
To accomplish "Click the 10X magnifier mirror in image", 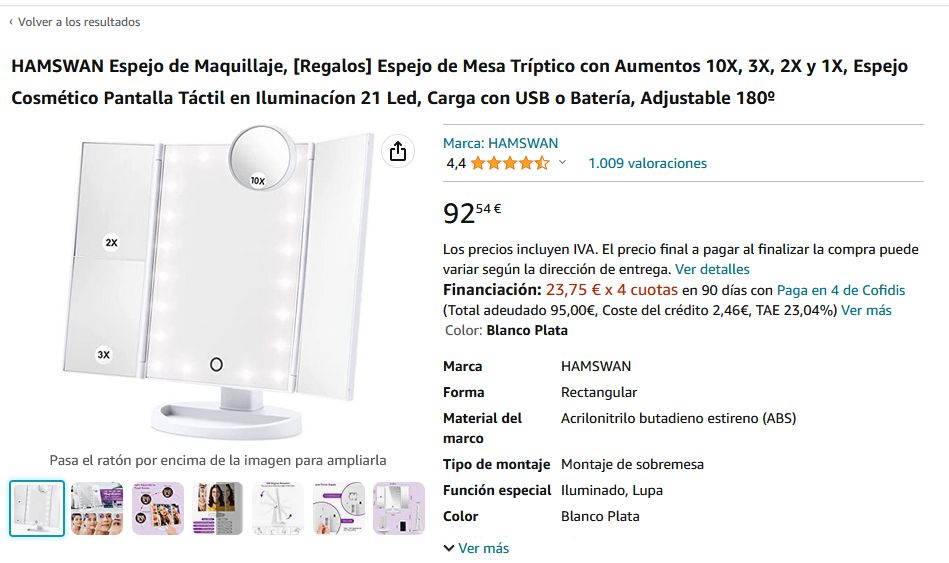I will (262, 157).
